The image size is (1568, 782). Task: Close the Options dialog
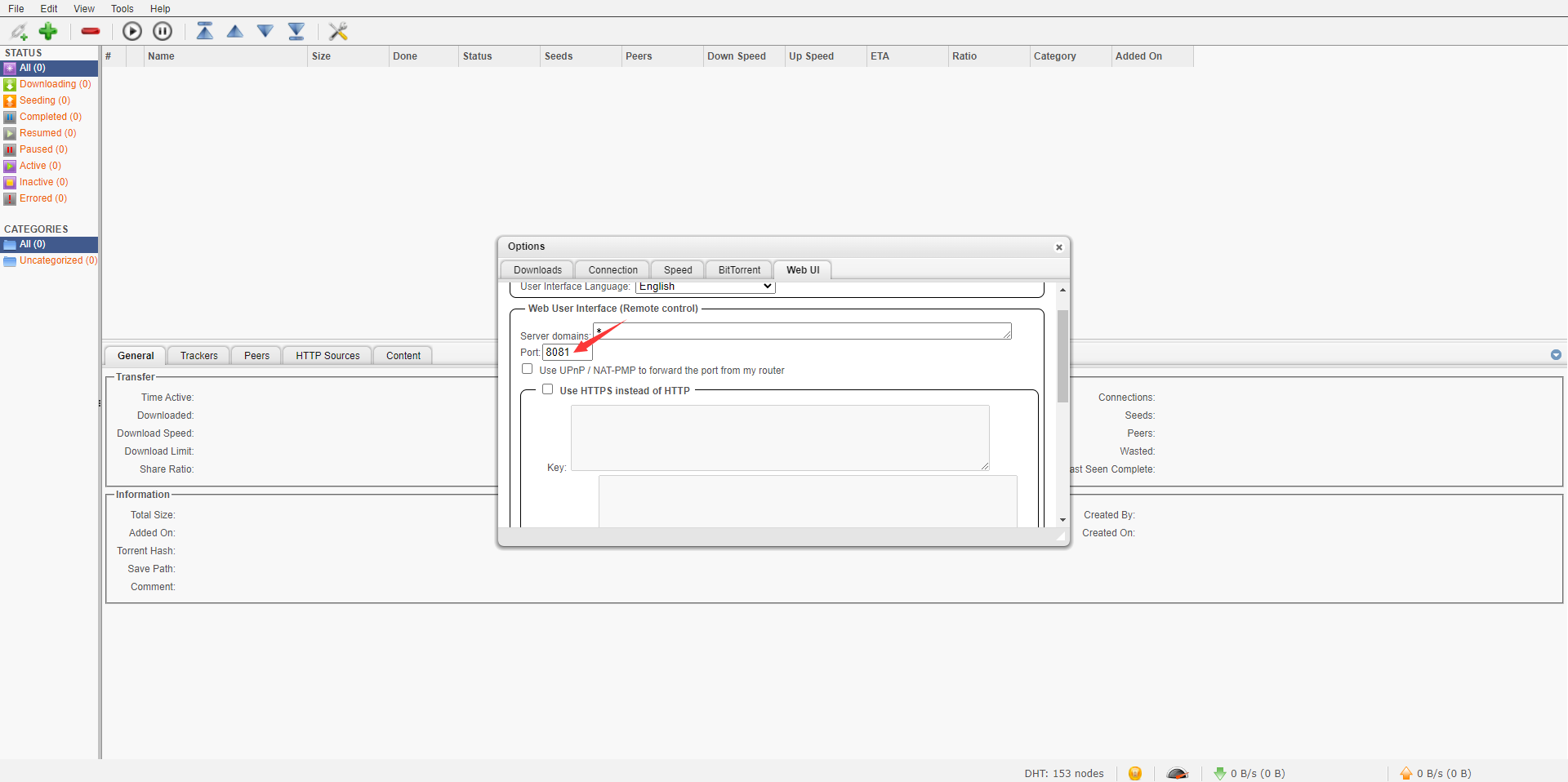point(1059,247)
